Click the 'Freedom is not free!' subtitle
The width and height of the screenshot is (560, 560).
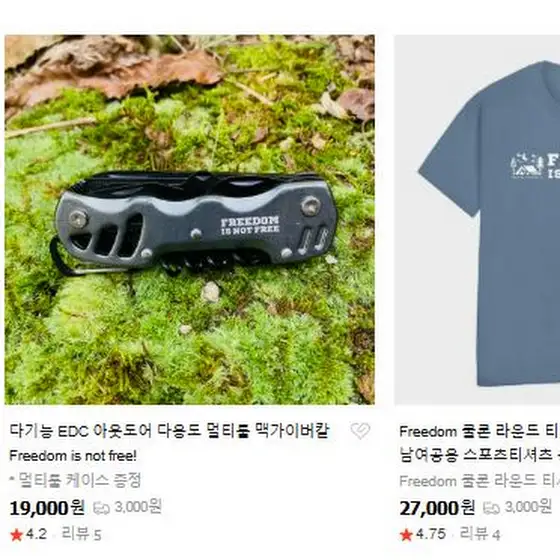coord(73,456)
